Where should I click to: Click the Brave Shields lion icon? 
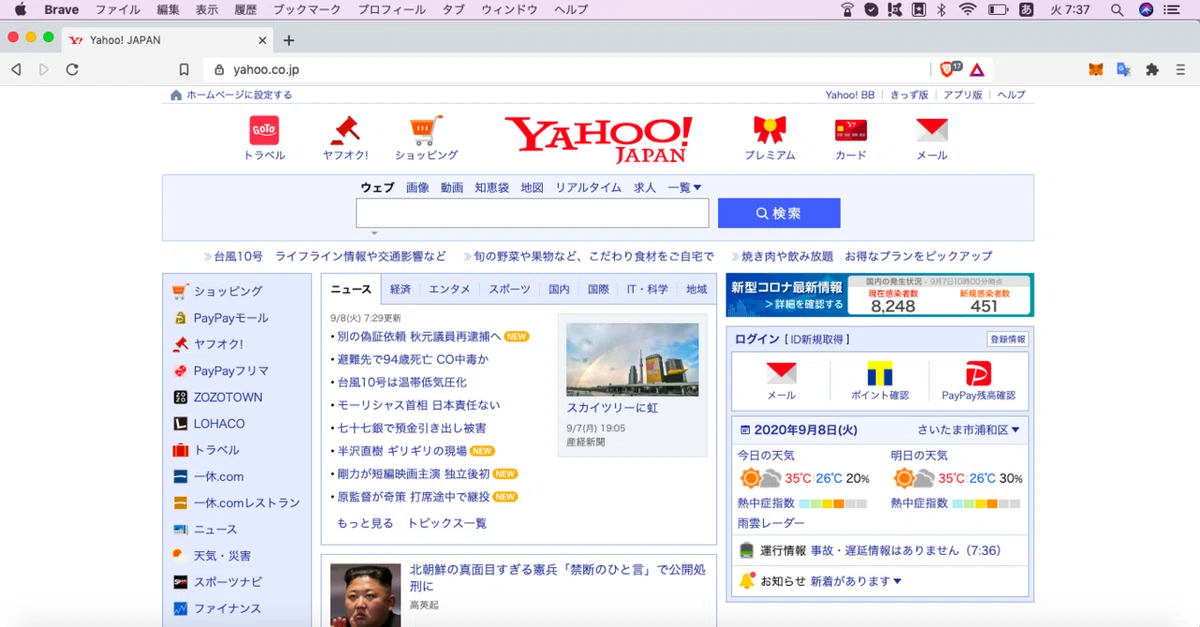pos(948,69)
